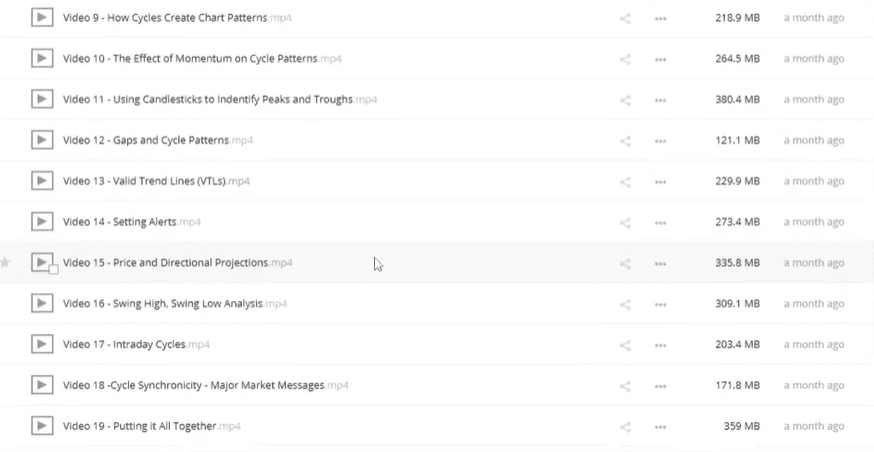The width and height of the screenshot is (874, 452).
Task: Tick the selection checkbox on Video 15
Action: pyautogui.click(x=54, y=270)
